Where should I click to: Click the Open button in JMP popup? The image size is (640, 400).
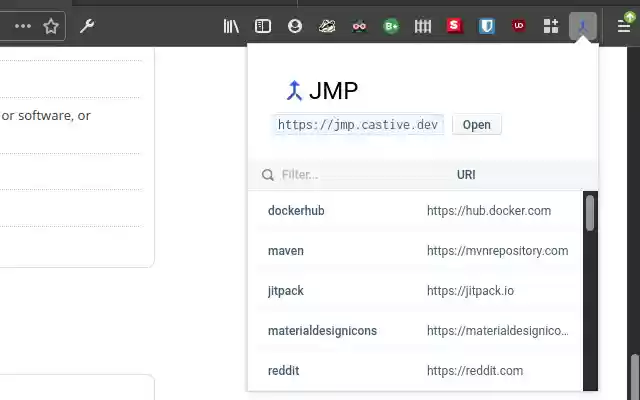click(x=477, y=124)
